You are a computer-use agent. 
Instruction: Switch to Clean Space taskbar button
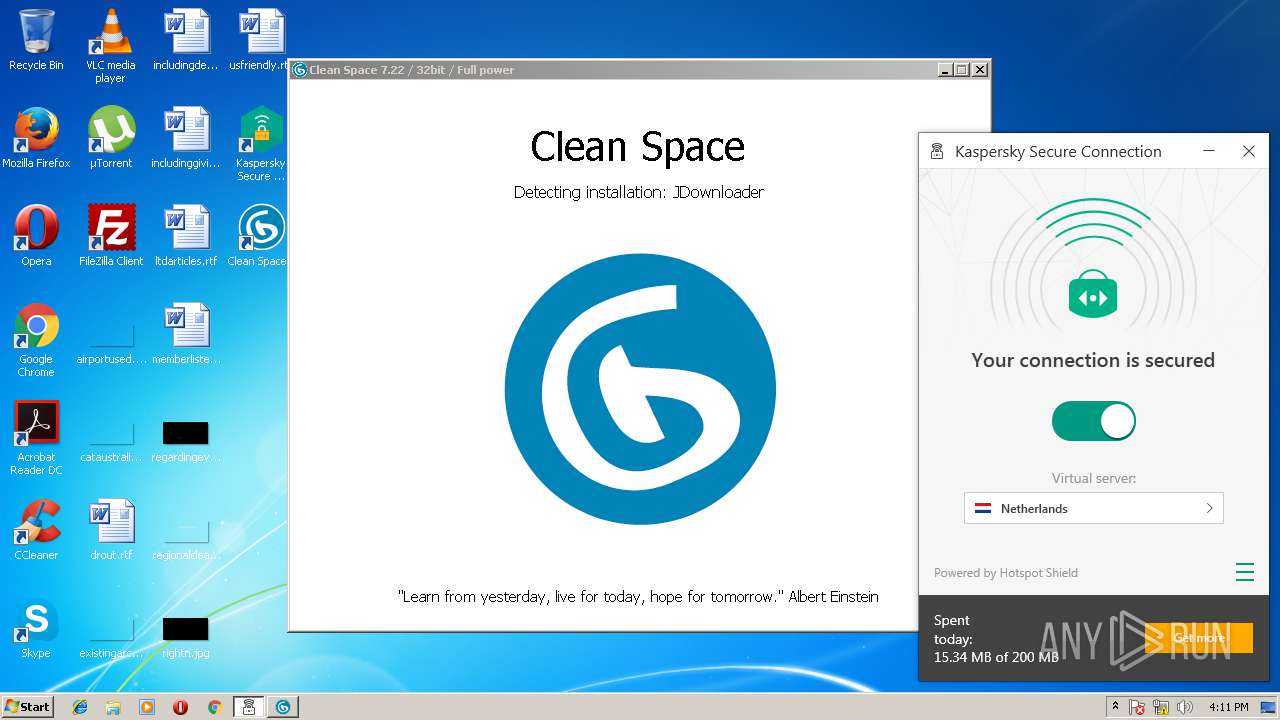pos(283,707)
